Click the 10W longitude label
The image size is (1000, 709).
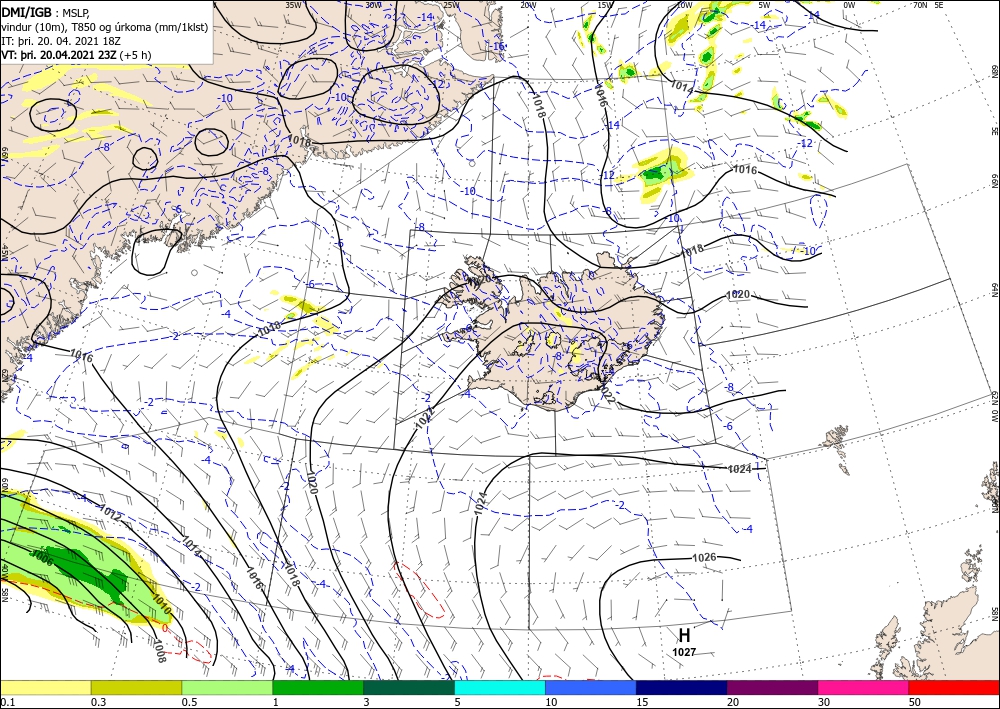coord(684,5)
